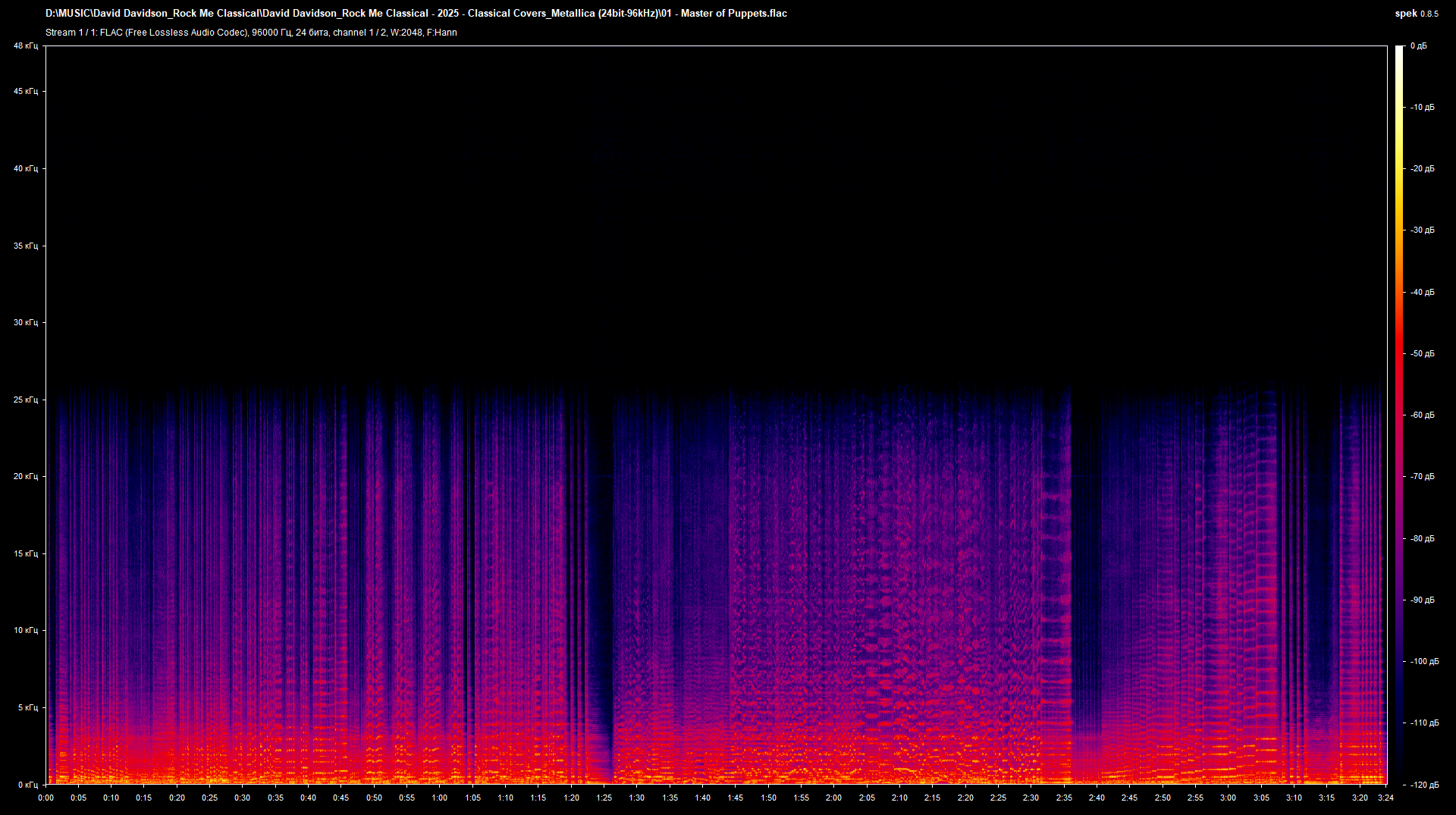
Task: Click the 15 кГц frequency label
Action: coord(26,554)
